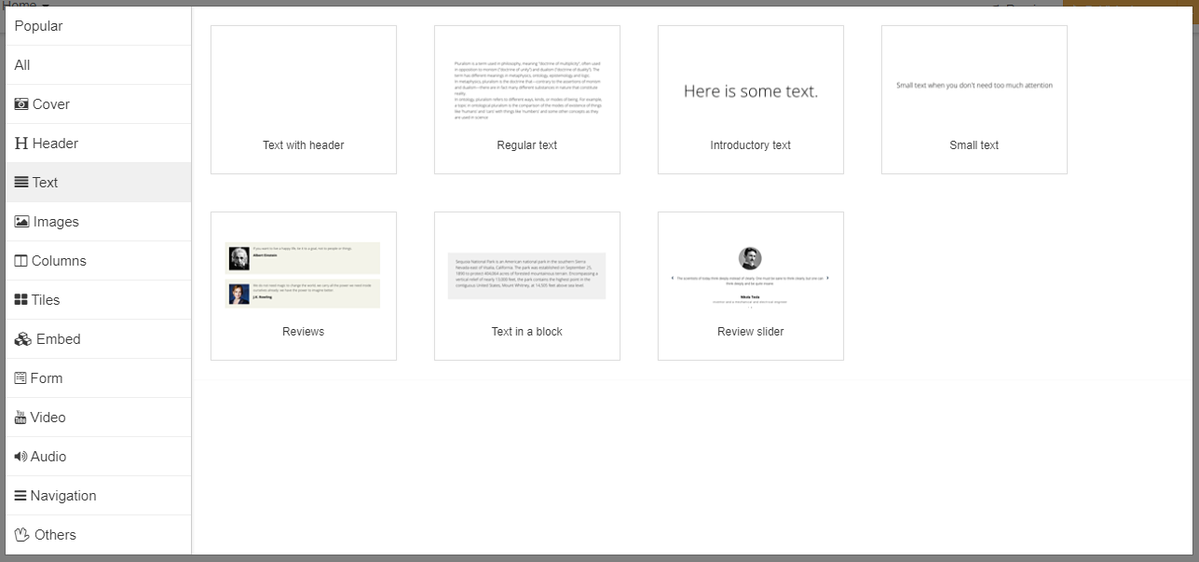Click the hamburger icon next to Navigation
1199x562 pixels.
(20, 495)
